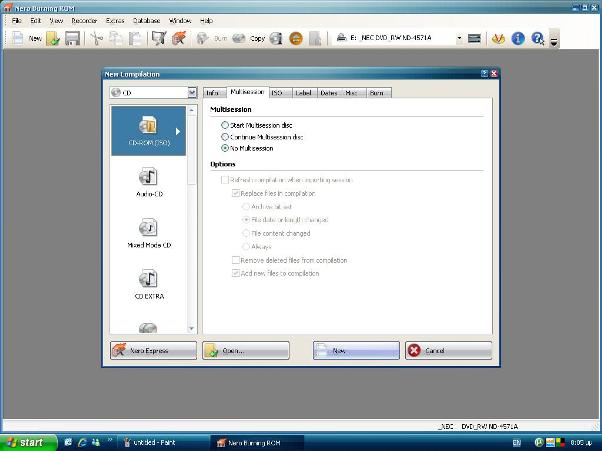Toggle Refresh compilation when importing session checkbox
This screenshot has width=602, height=451.
(225, 180)
